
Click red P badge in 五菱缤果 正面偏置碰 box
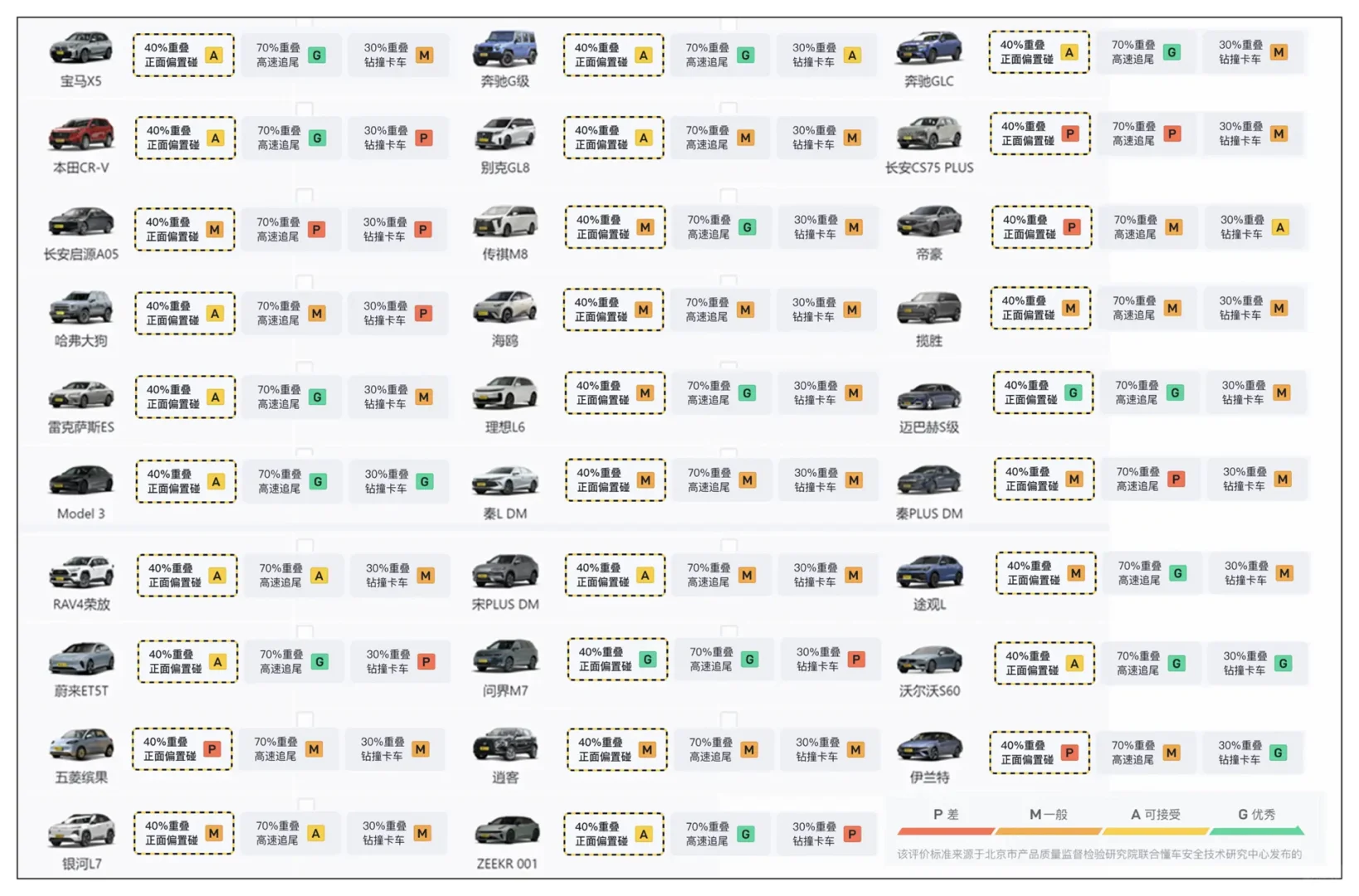(x=212, y=749)
